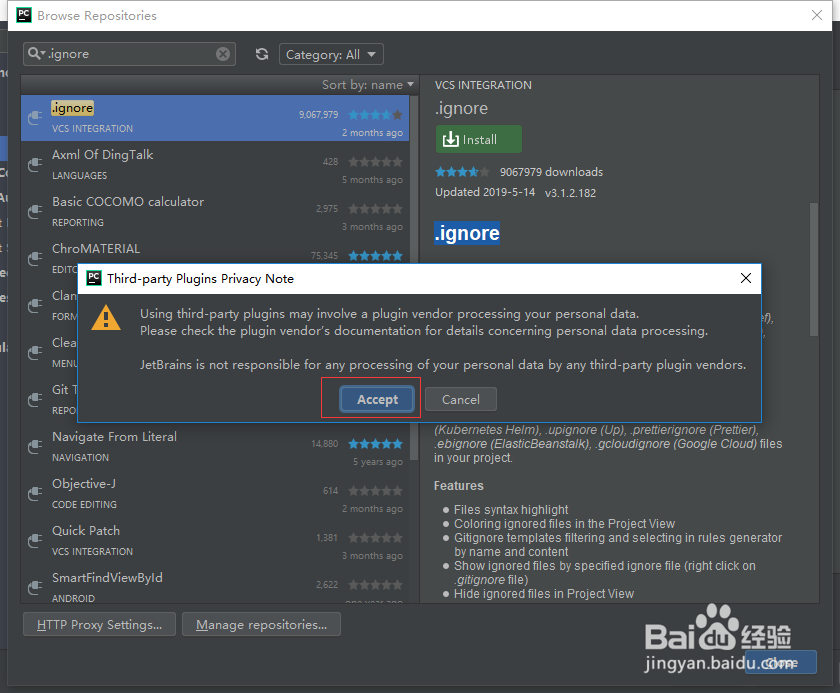Image resolution: width=840 pixels, height=693 pixels.
Task: Click PyCharm icon in privacy note title bar
Action: click(x=94, y=278)
